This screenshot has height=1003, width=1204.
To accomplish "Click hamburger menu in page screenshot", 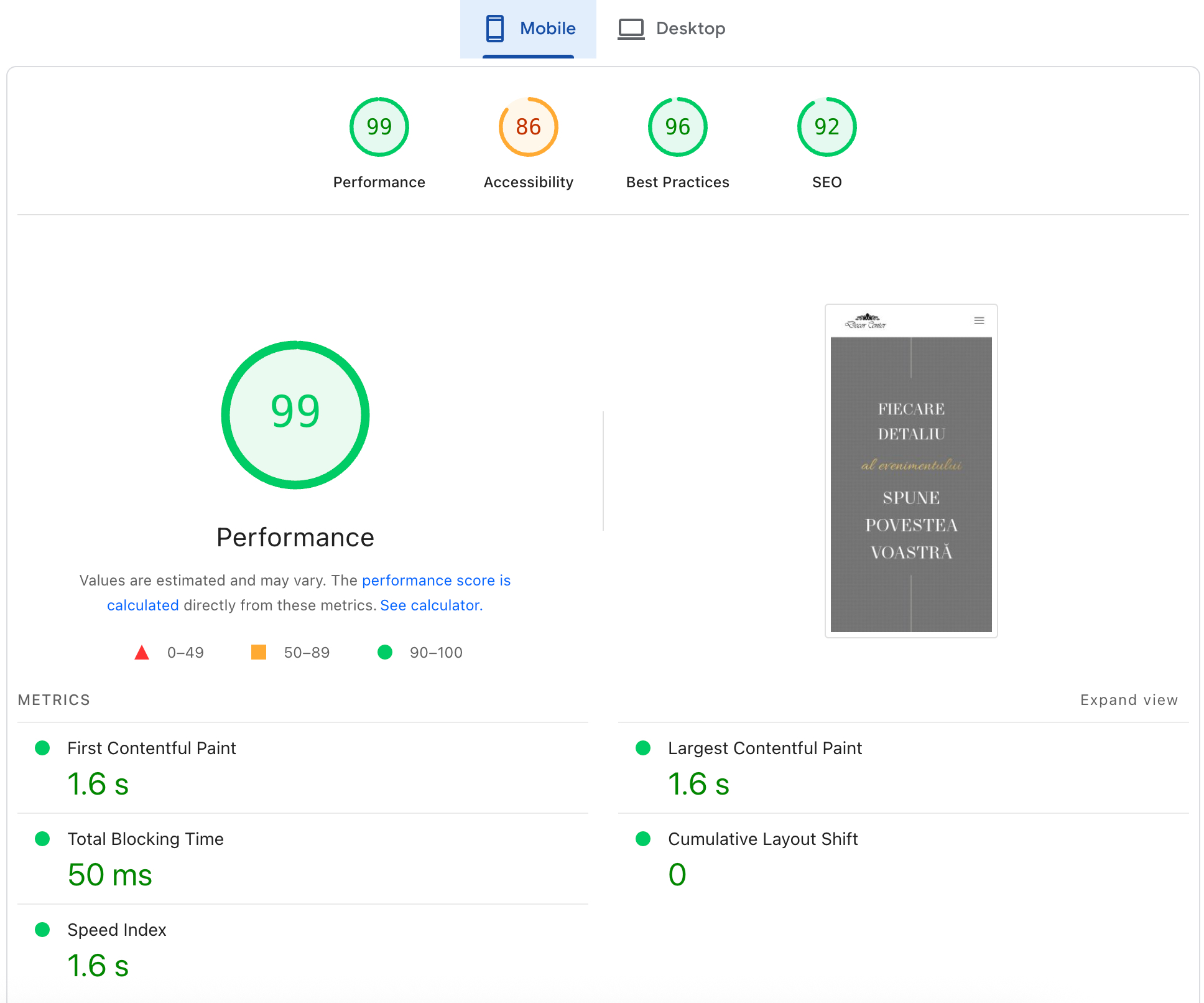I will pyautogui.click(x=979, y=321).
